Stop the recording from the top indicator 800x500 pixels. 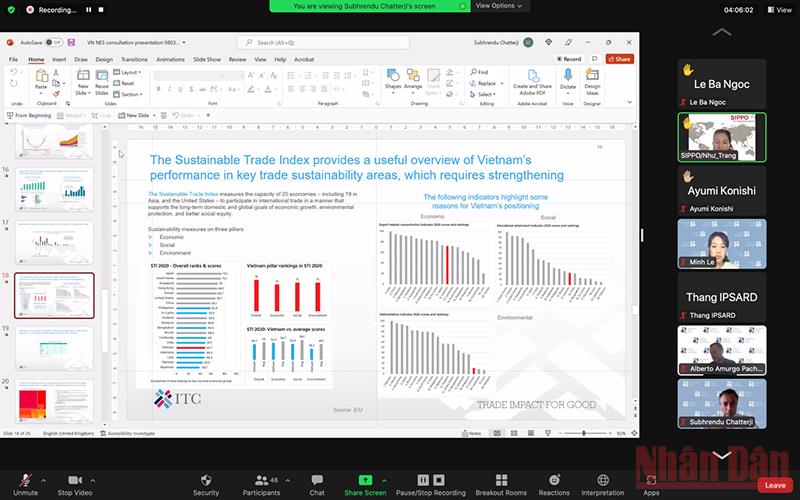point(103,9)
